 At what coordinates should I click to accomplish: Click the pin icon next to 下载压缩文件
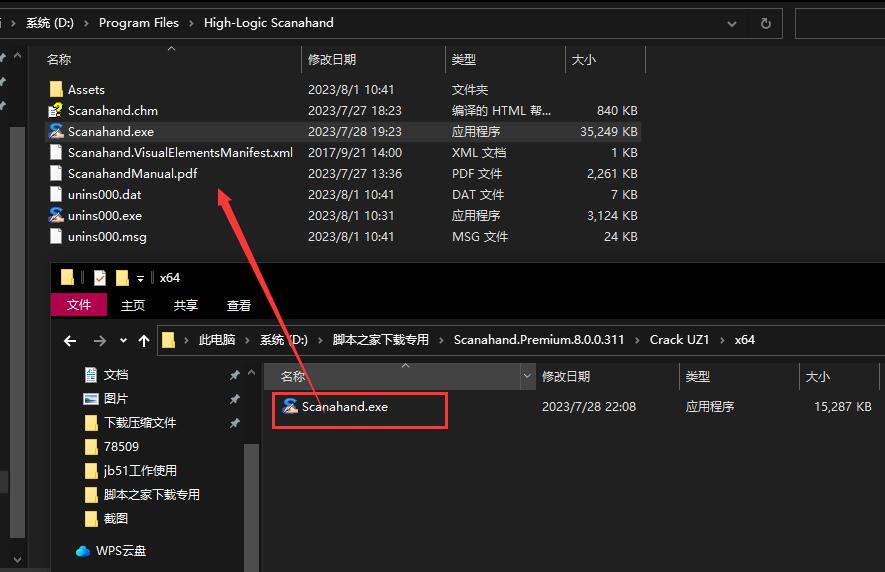pos(235,423)
